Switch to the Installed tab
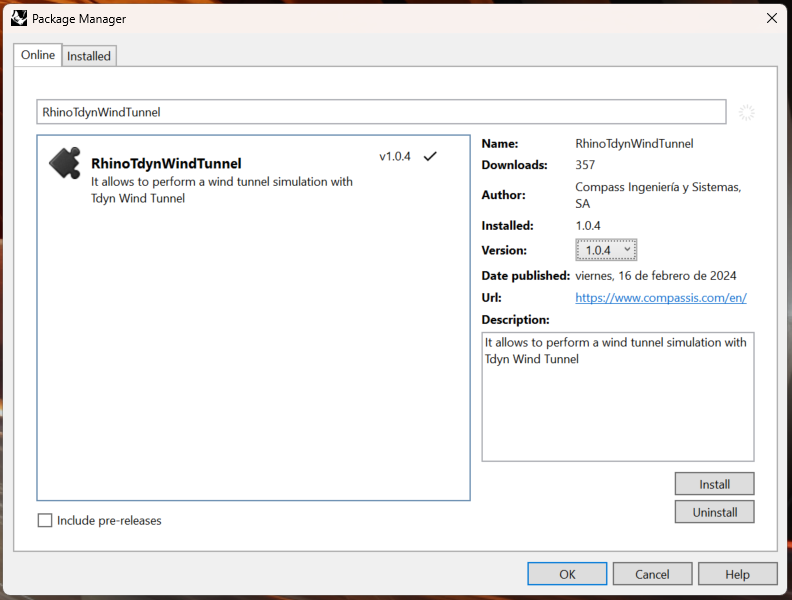This screenshot has height=600, width=792. [x=89, y=56]
